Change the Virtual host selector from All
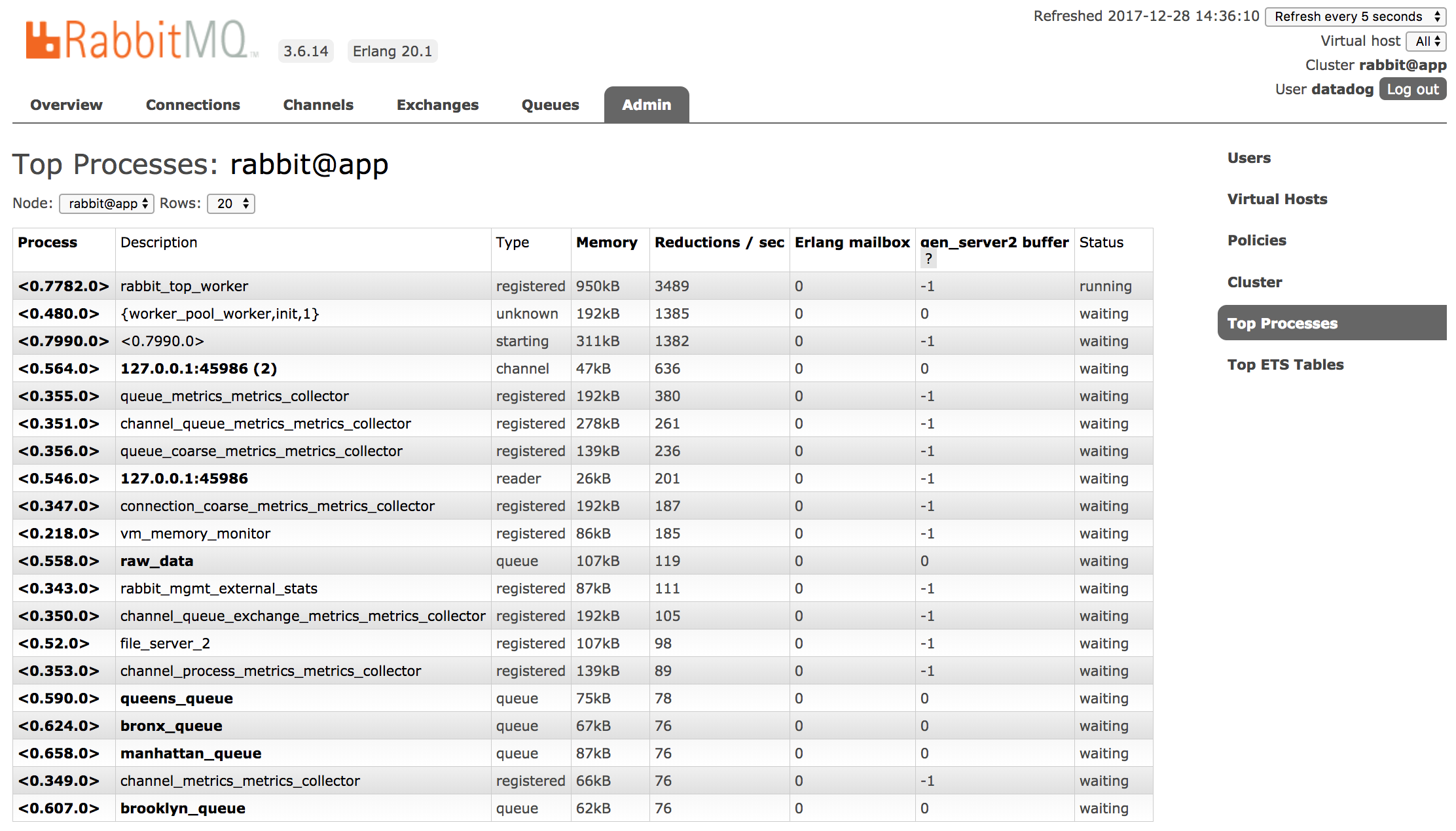The width and height of the screenshot is (1456, 831). click(x=1426, y=41)
